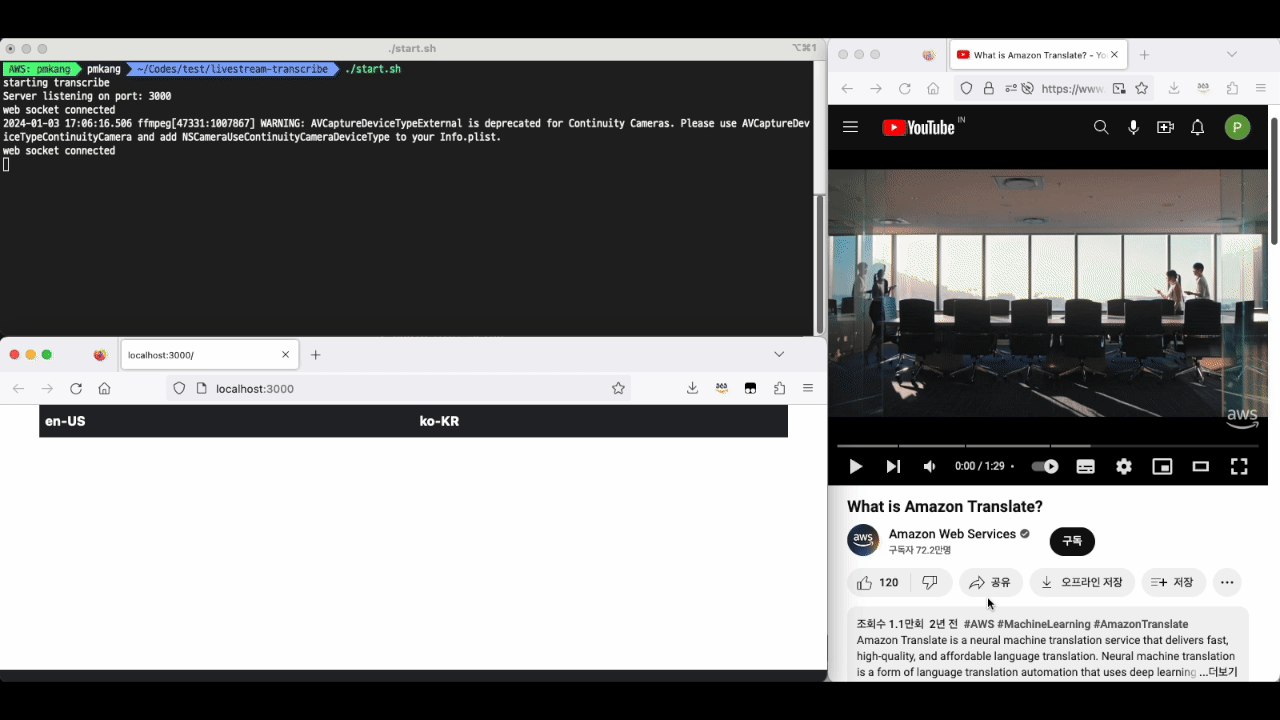
Task: Go back in YouTube browser window
Action: coord(847,89)
